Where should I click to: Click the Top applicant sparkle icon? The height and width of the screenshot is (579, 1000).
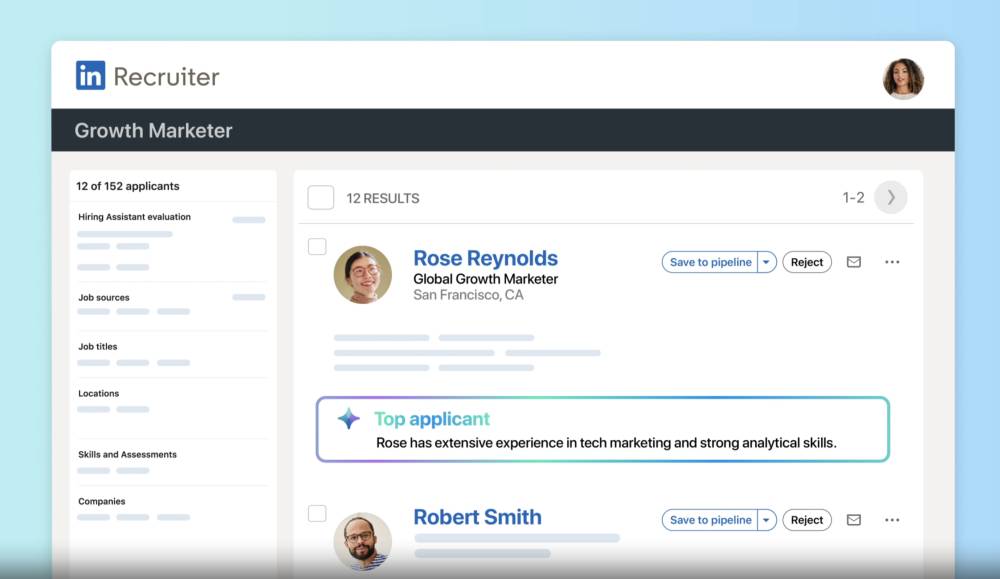point(348,419)
